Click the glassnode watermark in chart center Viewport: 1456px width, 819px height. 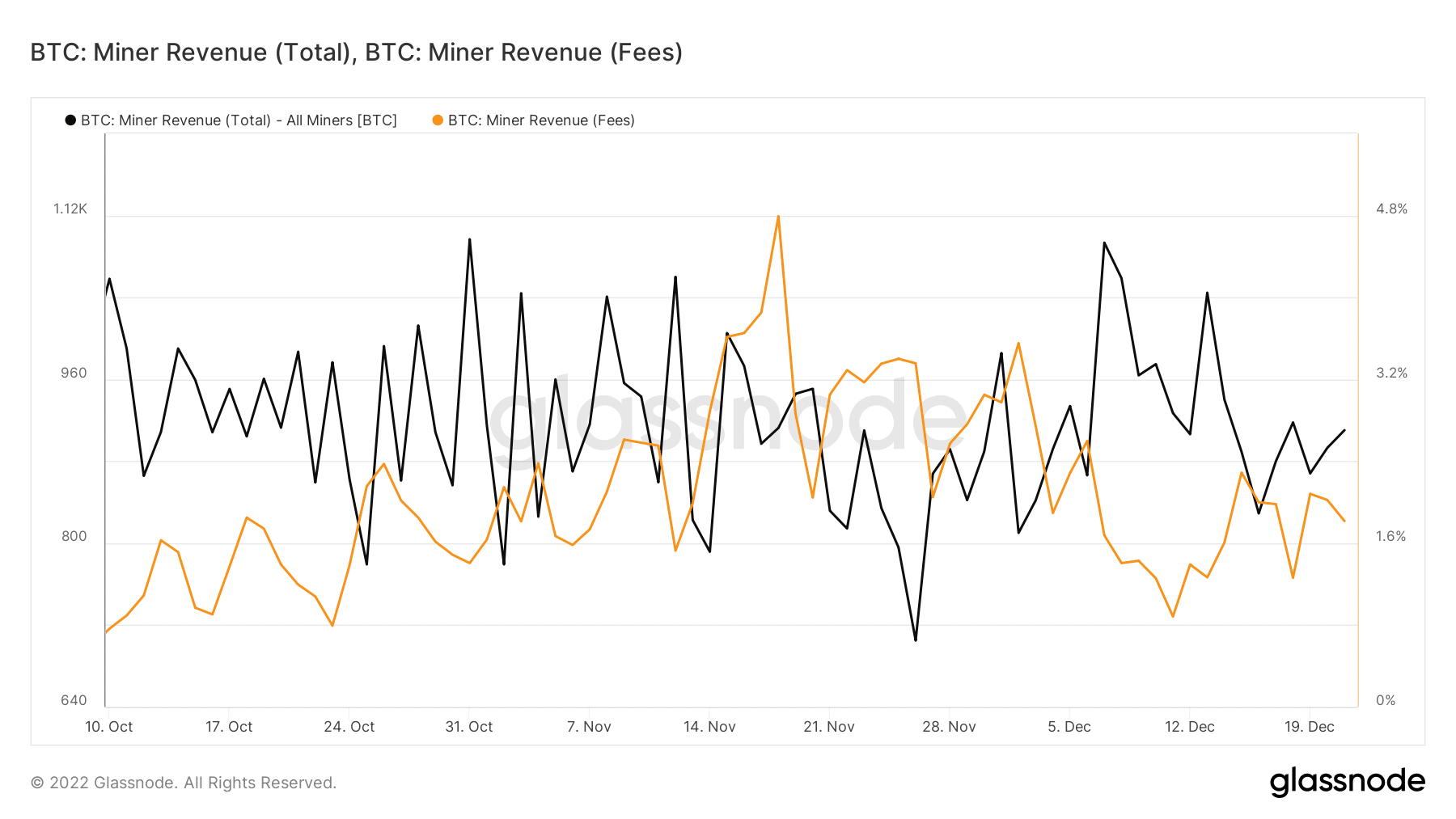click(728, 416)
